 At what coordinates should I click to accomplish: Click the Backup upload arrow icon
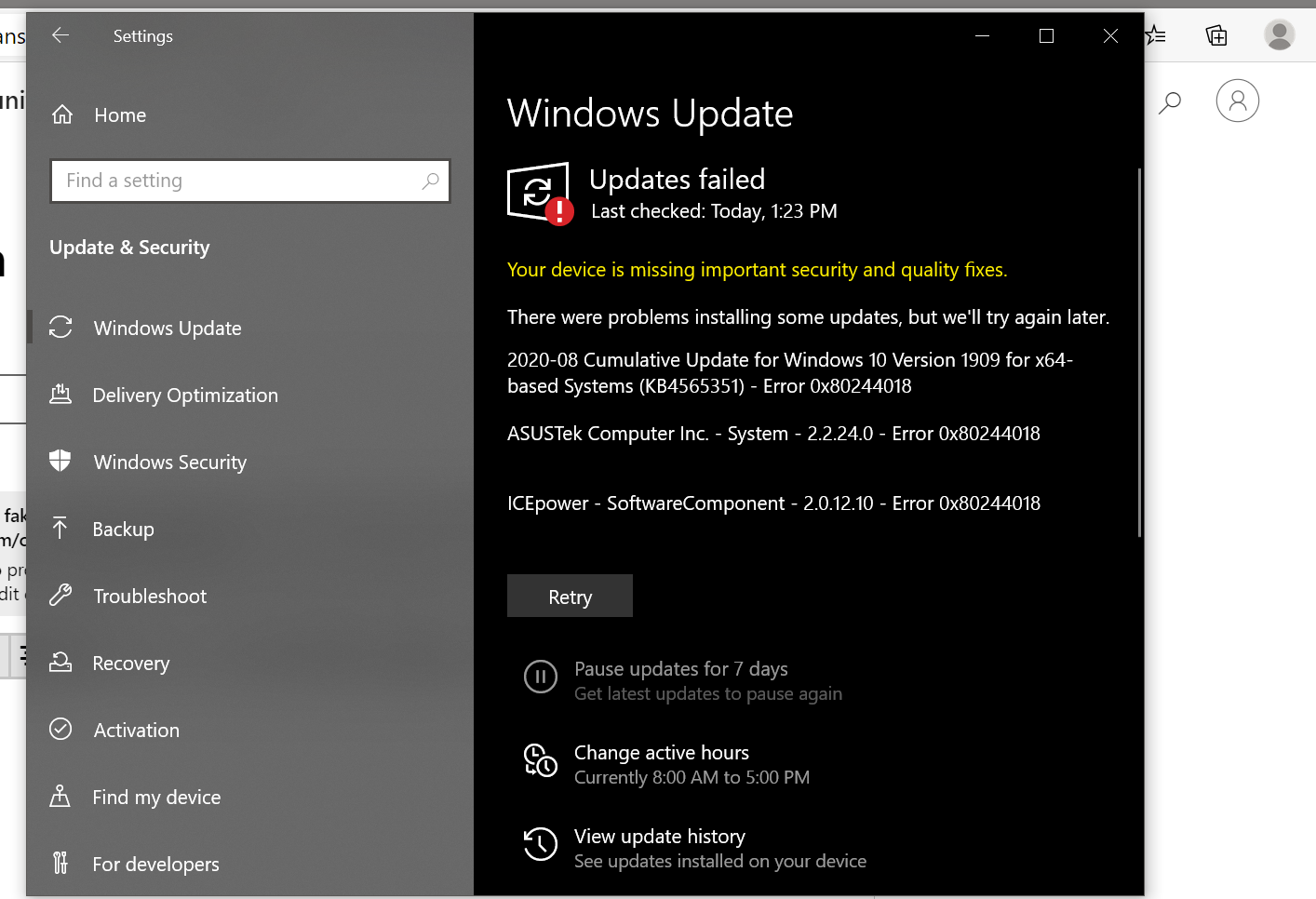[60, 528]
